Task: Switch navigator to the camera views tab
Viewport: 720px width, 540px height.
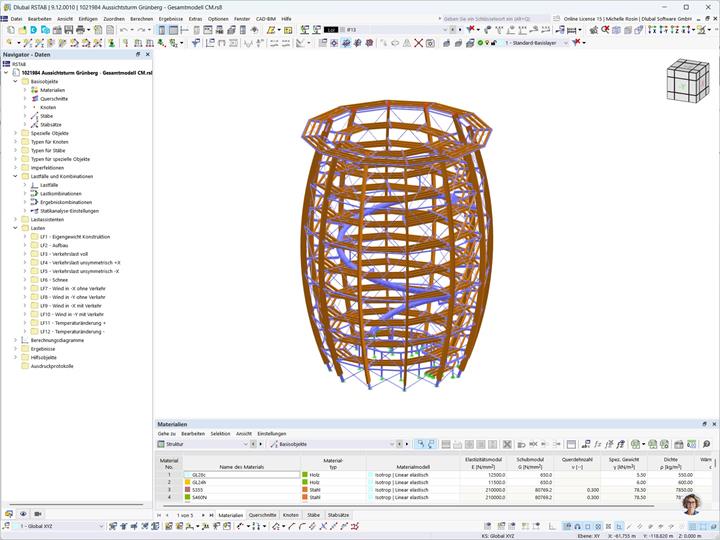Action: pyautogui.click(x=38, y=514)
